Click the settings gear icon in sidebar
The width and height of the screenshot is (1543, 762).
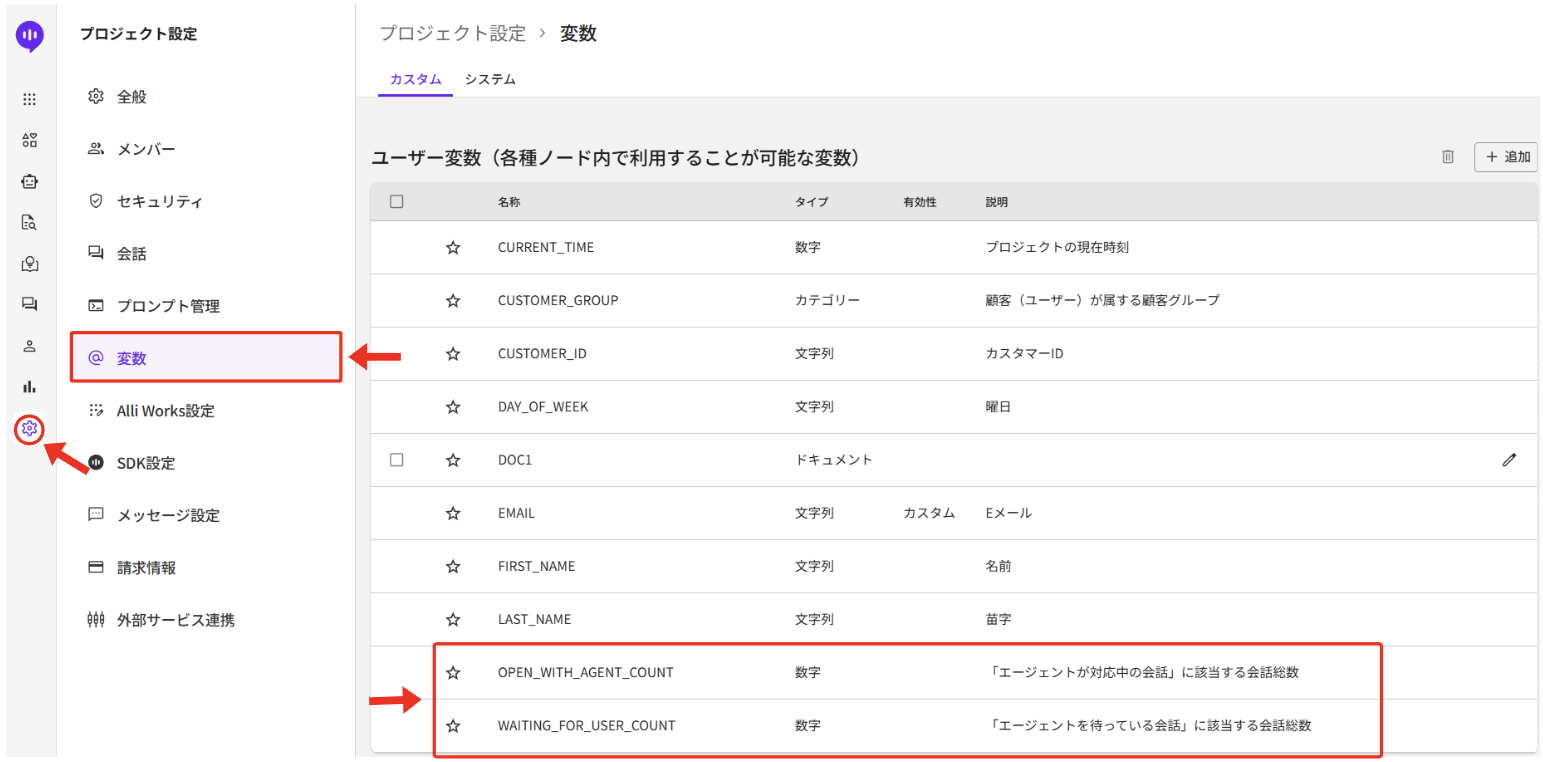29,428
